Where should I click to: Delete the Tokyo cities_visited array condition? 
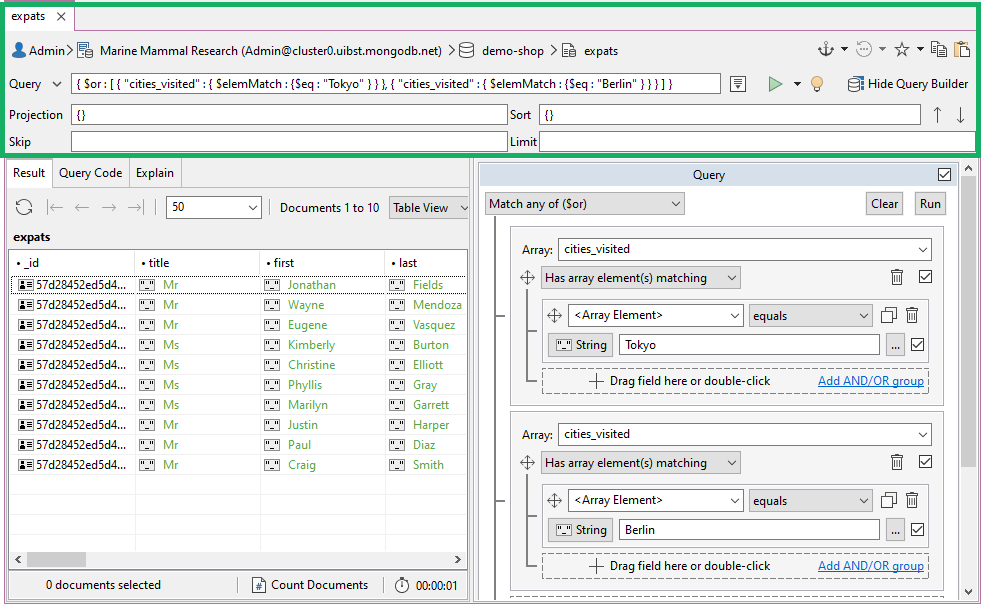[897, 277]
